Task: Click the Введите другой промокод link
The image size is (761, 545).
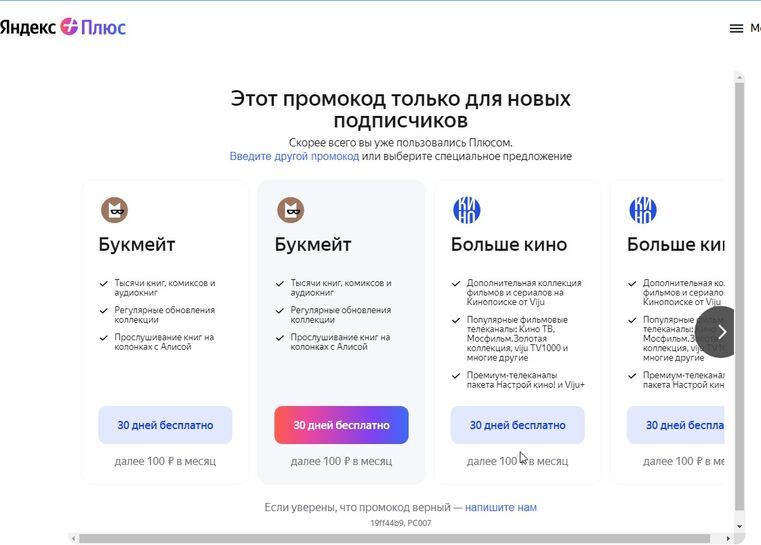Action: pyautogui.click(x=294, y=156)
